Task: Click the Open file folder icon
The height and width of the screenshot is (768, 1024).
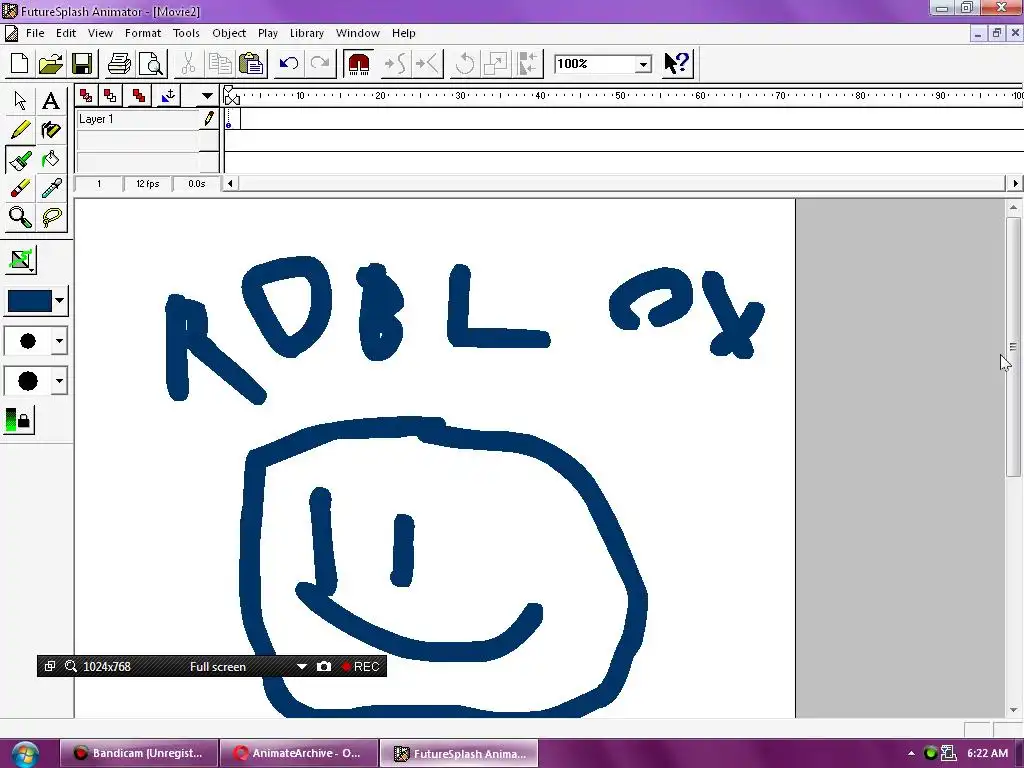Action: 50,63
